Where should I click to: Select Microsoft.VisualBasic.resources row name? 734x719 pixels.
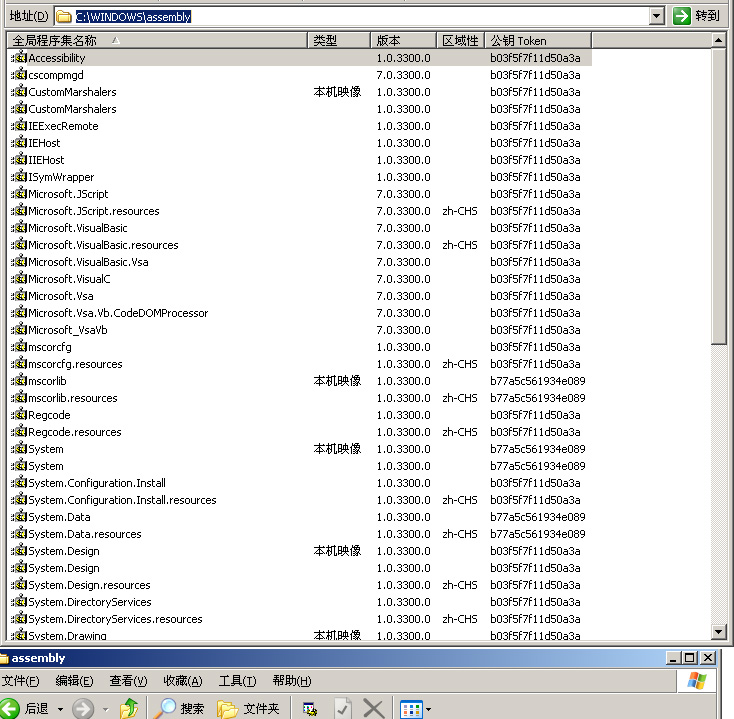tap(103, 245)
